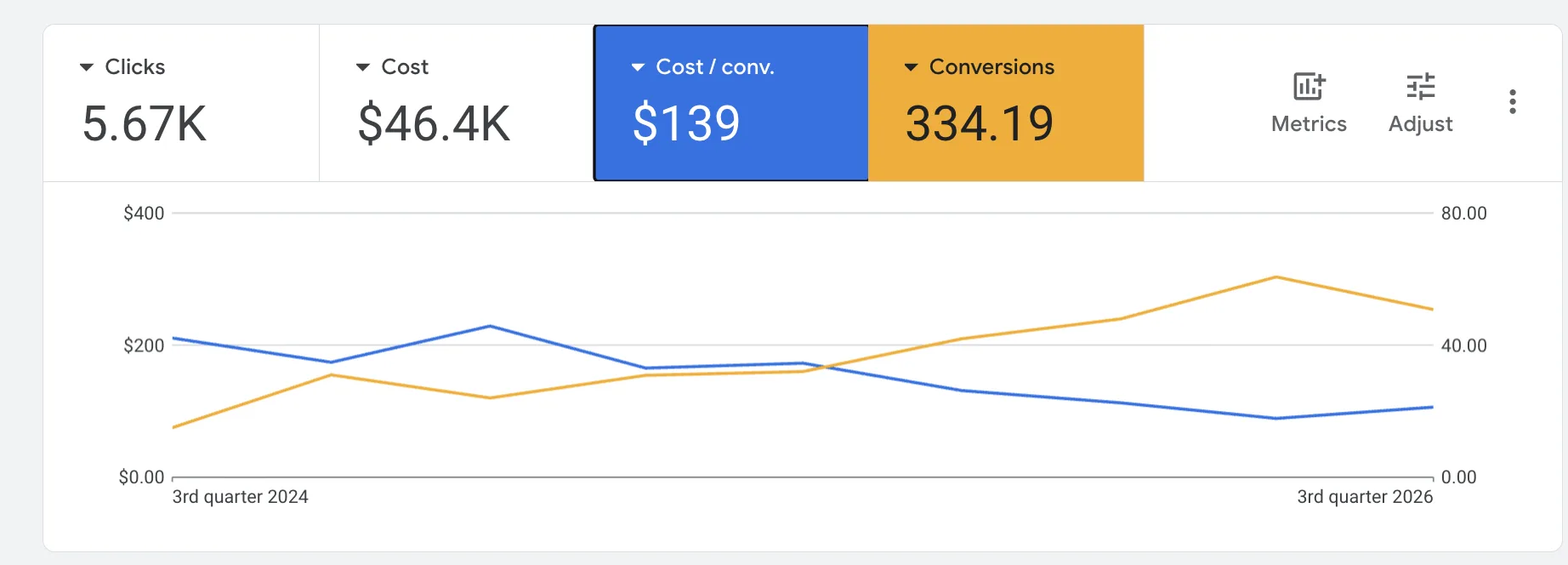The image size is (1568, 565).
Task: Click the 0.00 right axis label
Action: tap(1458, 477)
